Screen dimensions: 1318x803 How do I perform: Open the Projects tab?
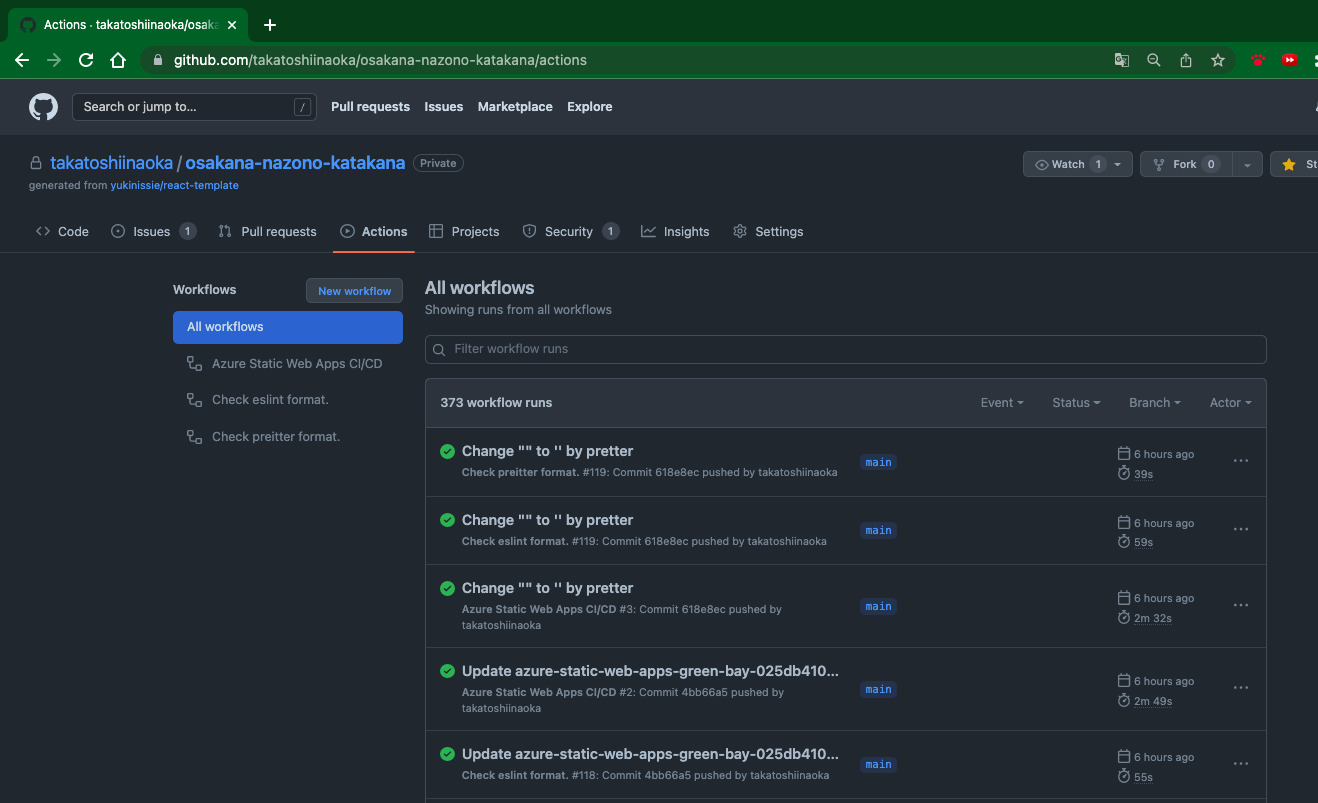[x=464, y=231]
